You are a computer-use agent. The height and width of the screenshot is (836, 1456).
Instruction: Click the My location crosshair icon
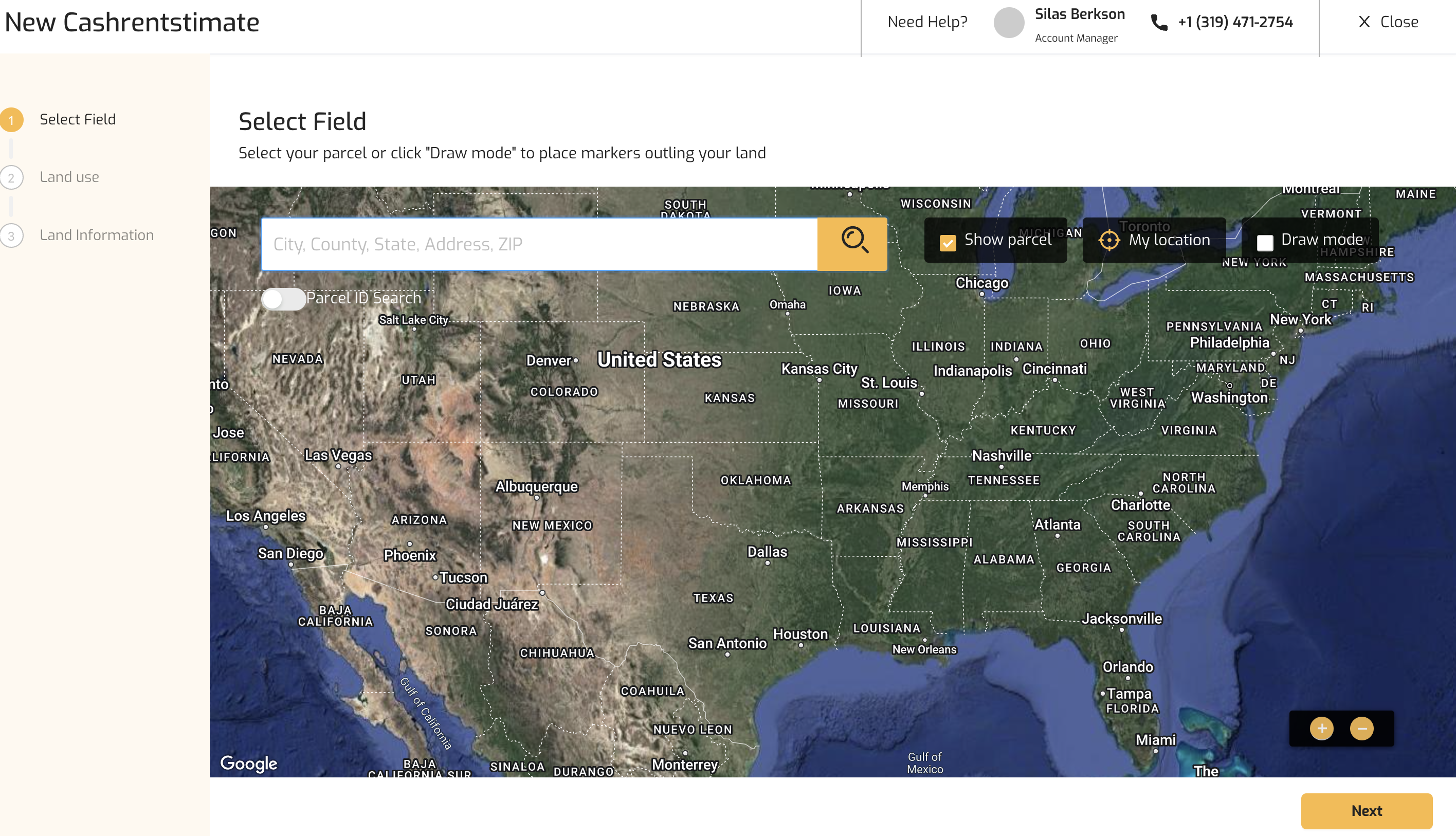click(1108, 240)
